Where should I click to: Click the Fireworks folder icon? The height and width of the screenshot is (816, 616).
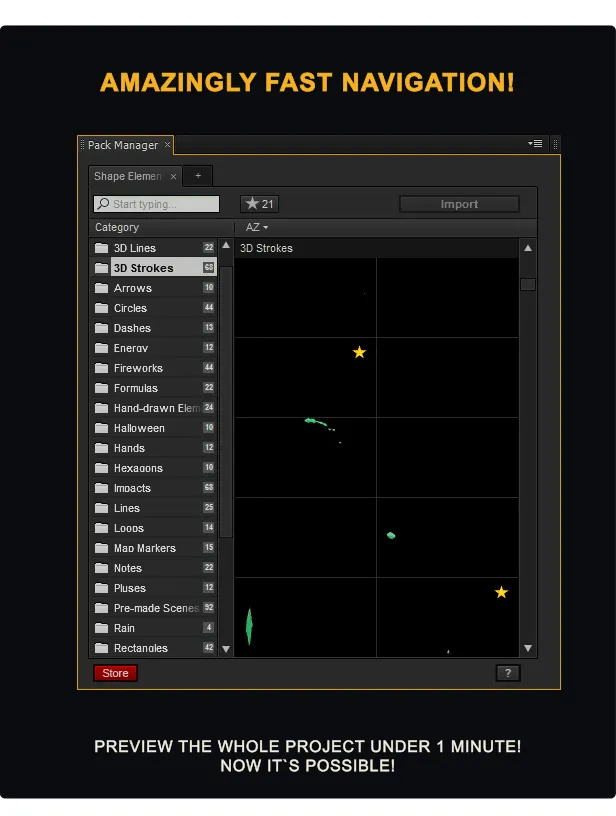(101, 368)
